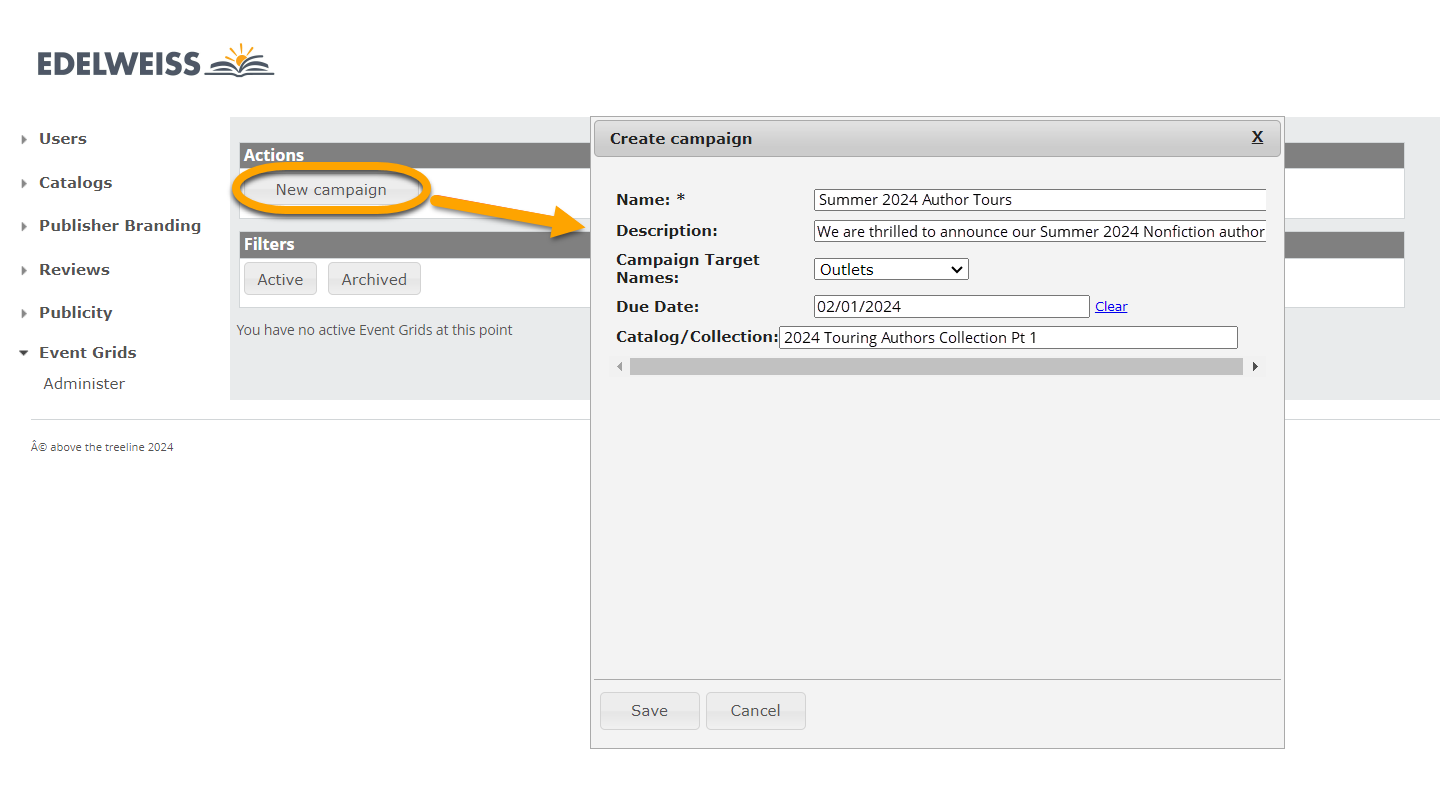The width and height of the screenshot is (1440, 792).
Task: Click the campaign Name input field
Action: point(1040,200)
